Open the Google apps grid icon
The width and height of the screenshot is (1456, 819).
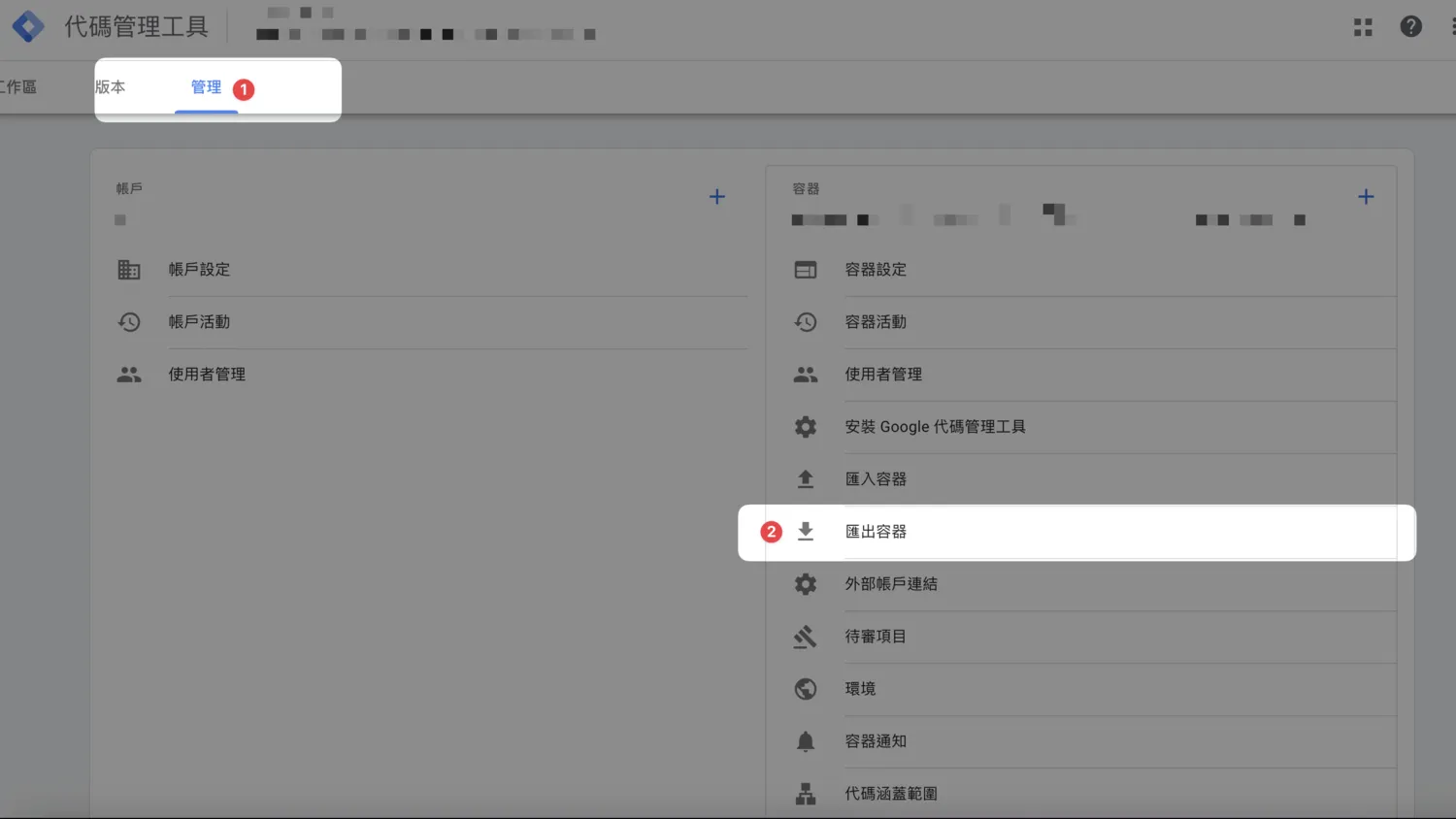coord(1363,26)
